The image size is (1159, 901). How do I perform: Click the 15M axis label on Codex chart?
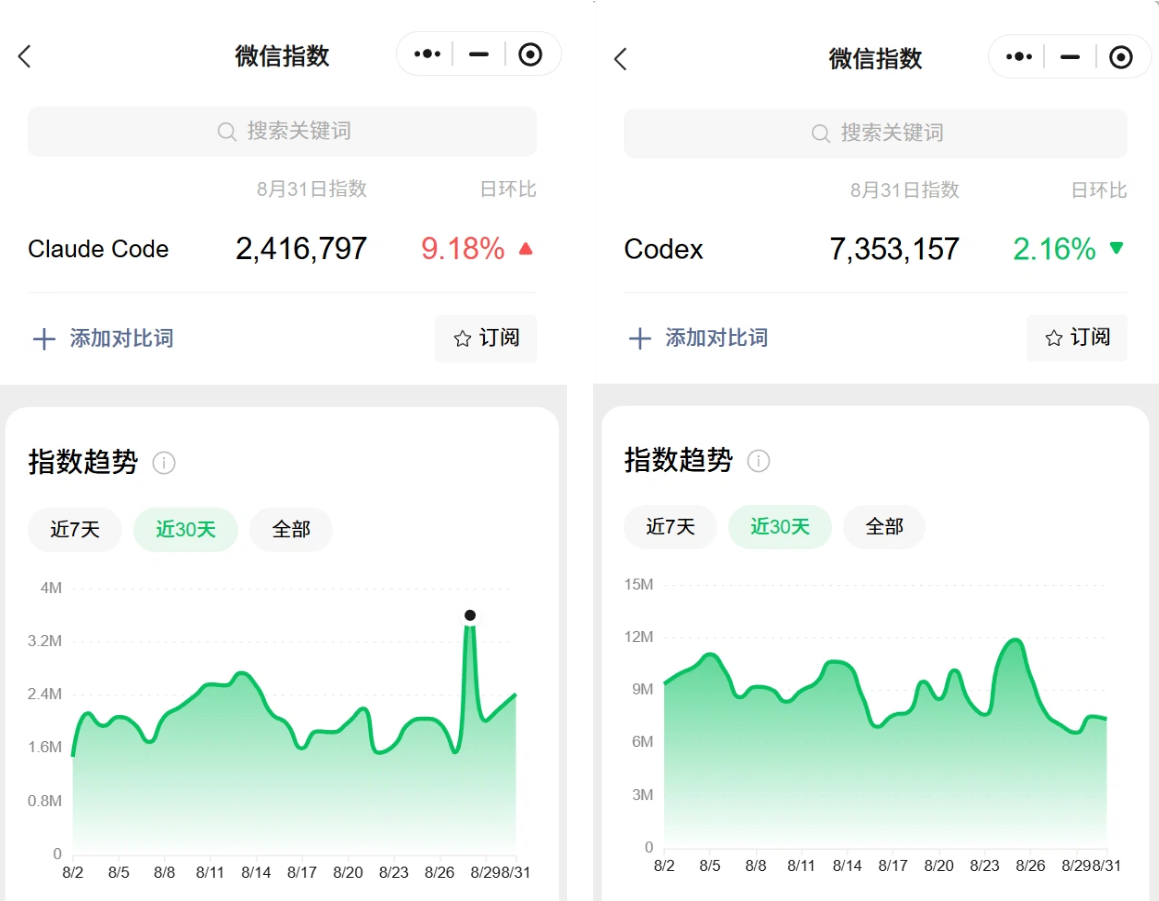[639, 585]
